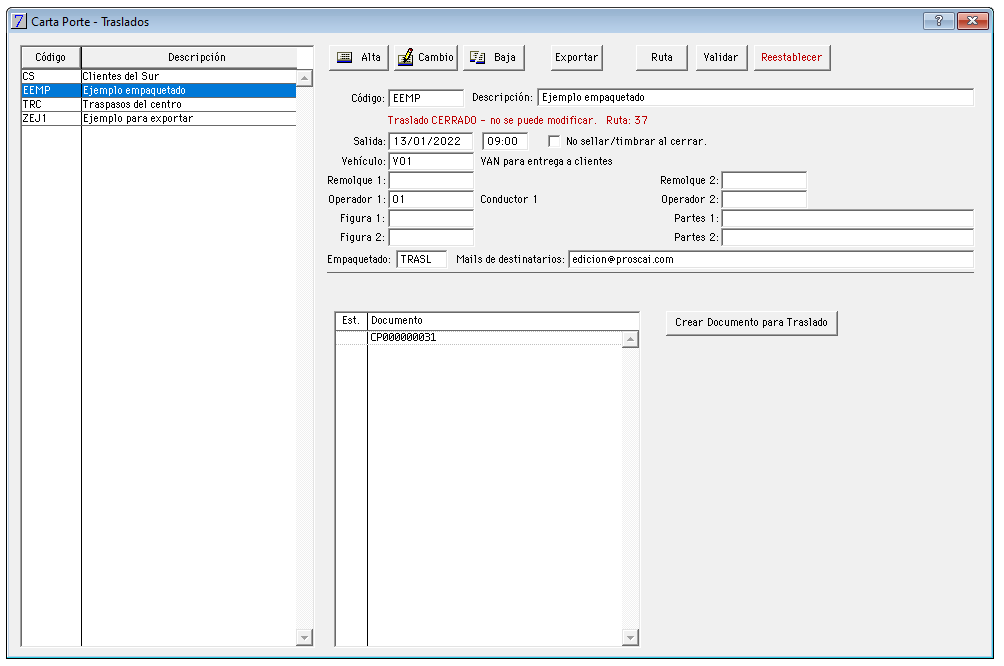Screen dimensions: 1004x666
Task: Open the Ruta button
Action: click(661, 58)
